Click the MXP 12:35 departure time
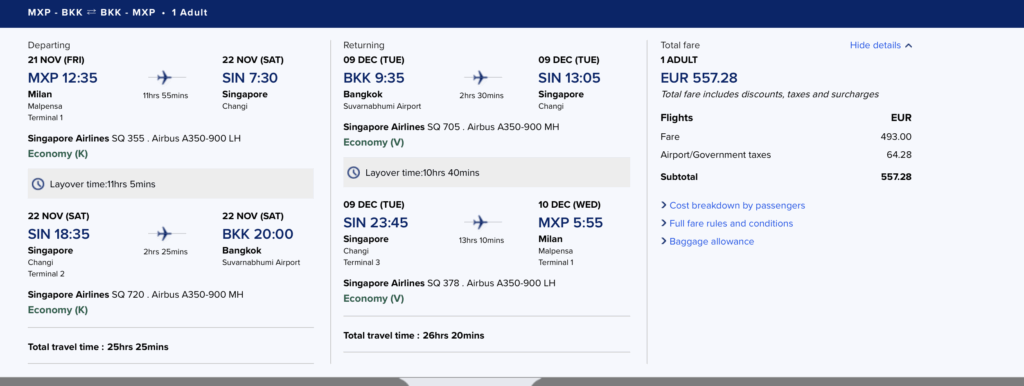 (x=63, y=78)
